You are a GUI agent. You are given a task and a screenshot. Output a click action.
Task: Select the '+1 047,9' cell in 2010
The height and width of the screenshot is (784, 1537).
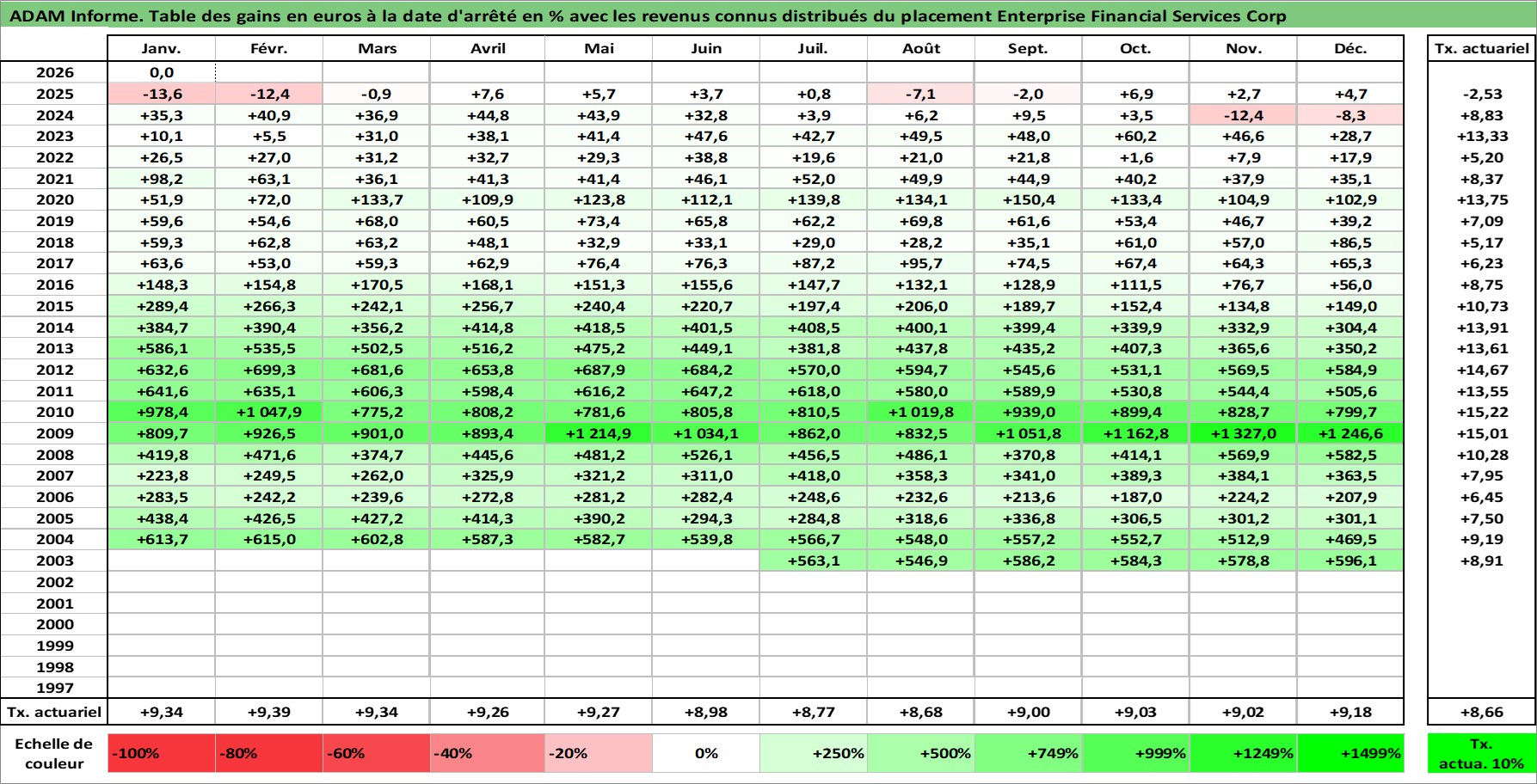269,412
